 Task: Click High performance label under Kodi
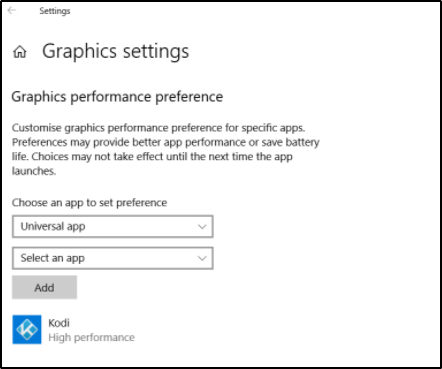point(91,337)
